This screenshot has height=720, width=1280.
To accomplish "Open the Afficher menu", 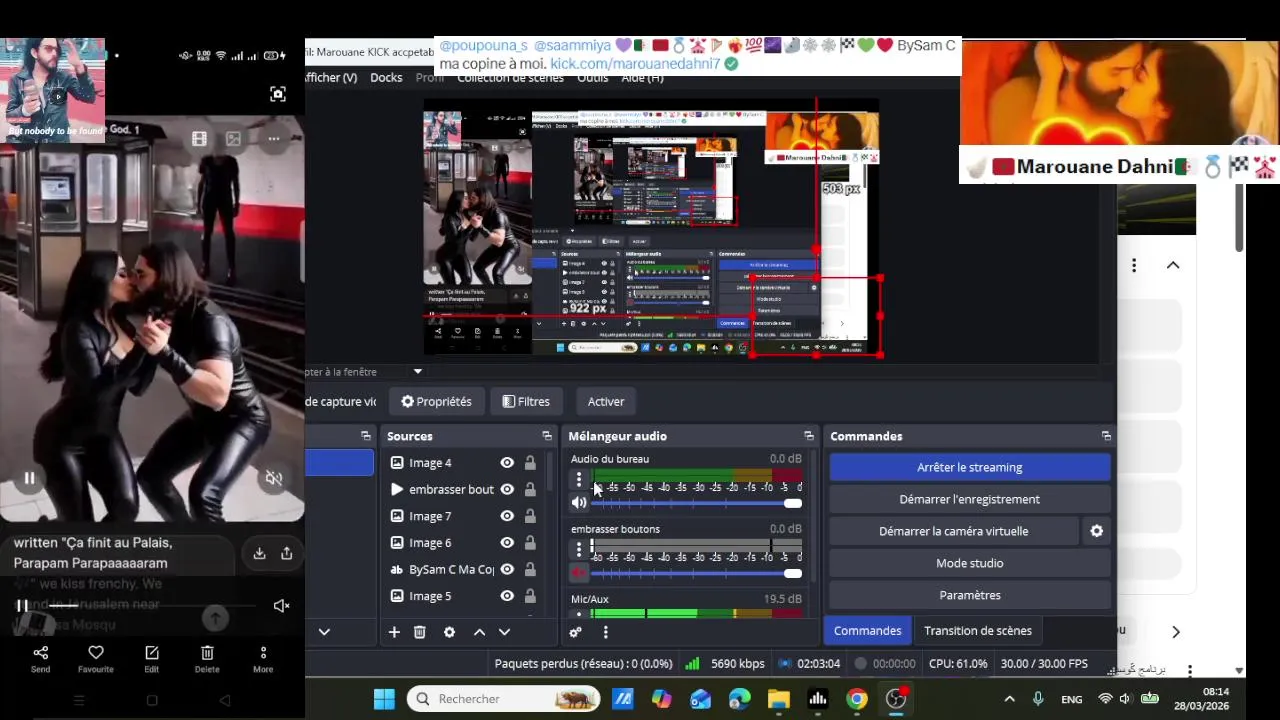I will pos(331,78).
